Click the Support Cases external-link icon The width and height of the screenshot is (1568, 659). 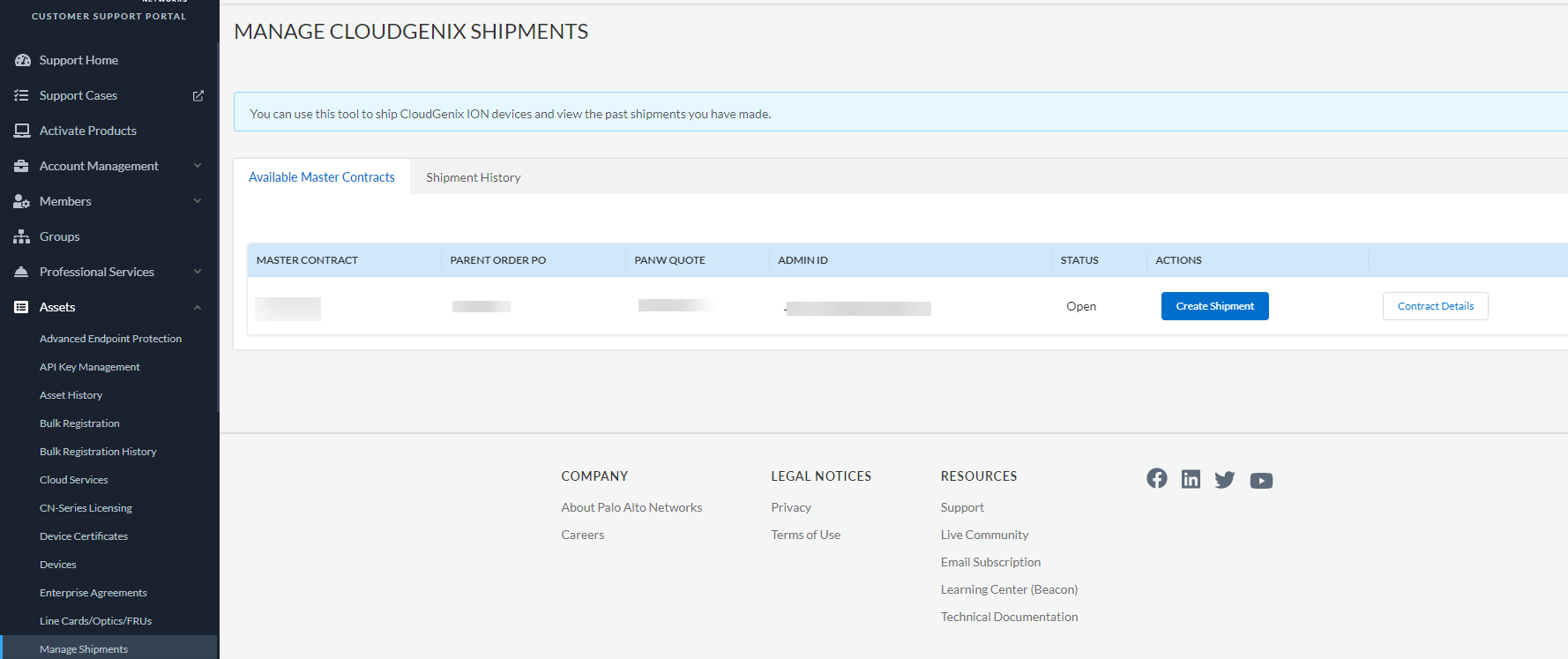pos(198,95)
